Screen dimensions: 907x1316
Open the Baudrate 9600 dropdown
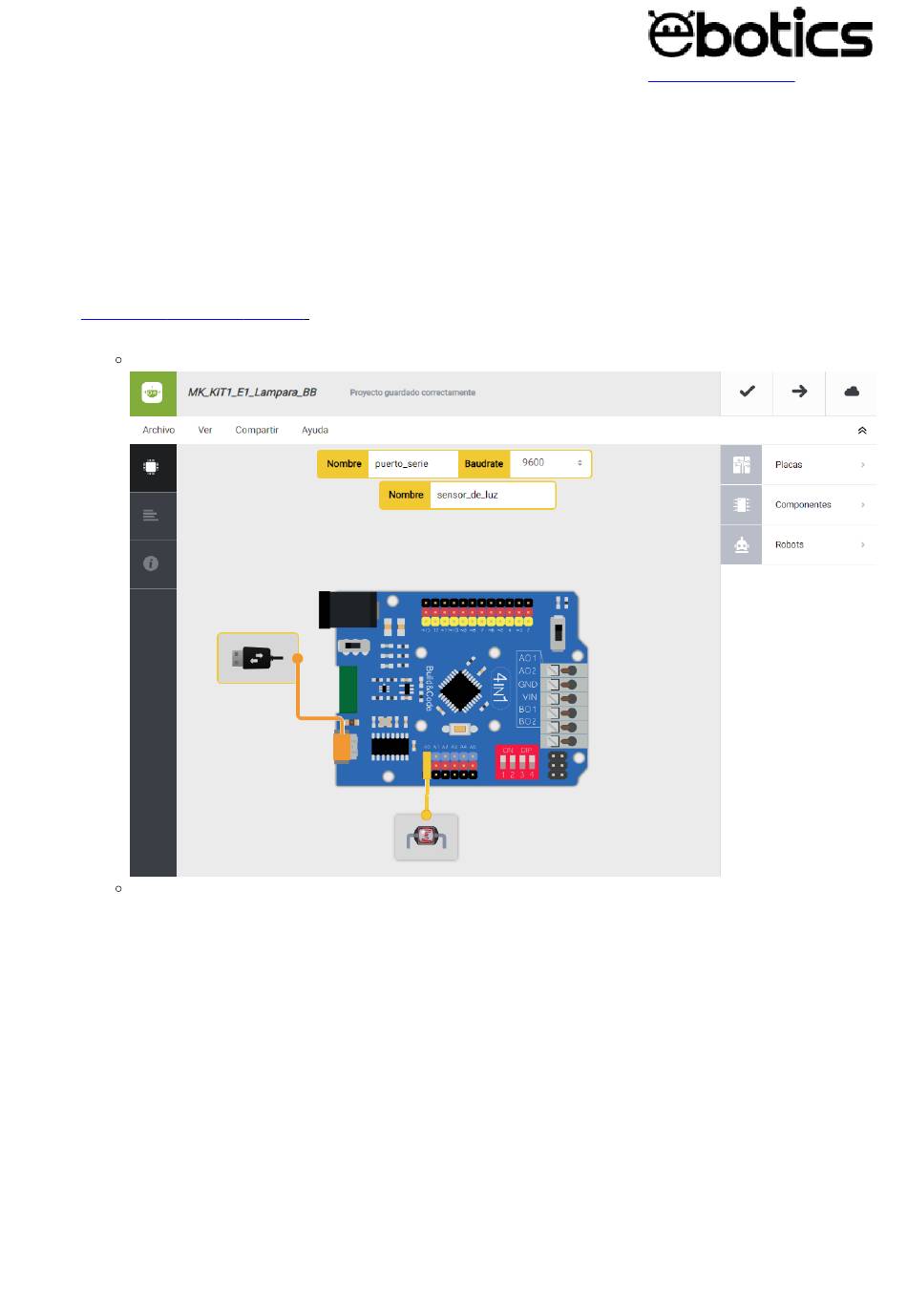[551, 464]
